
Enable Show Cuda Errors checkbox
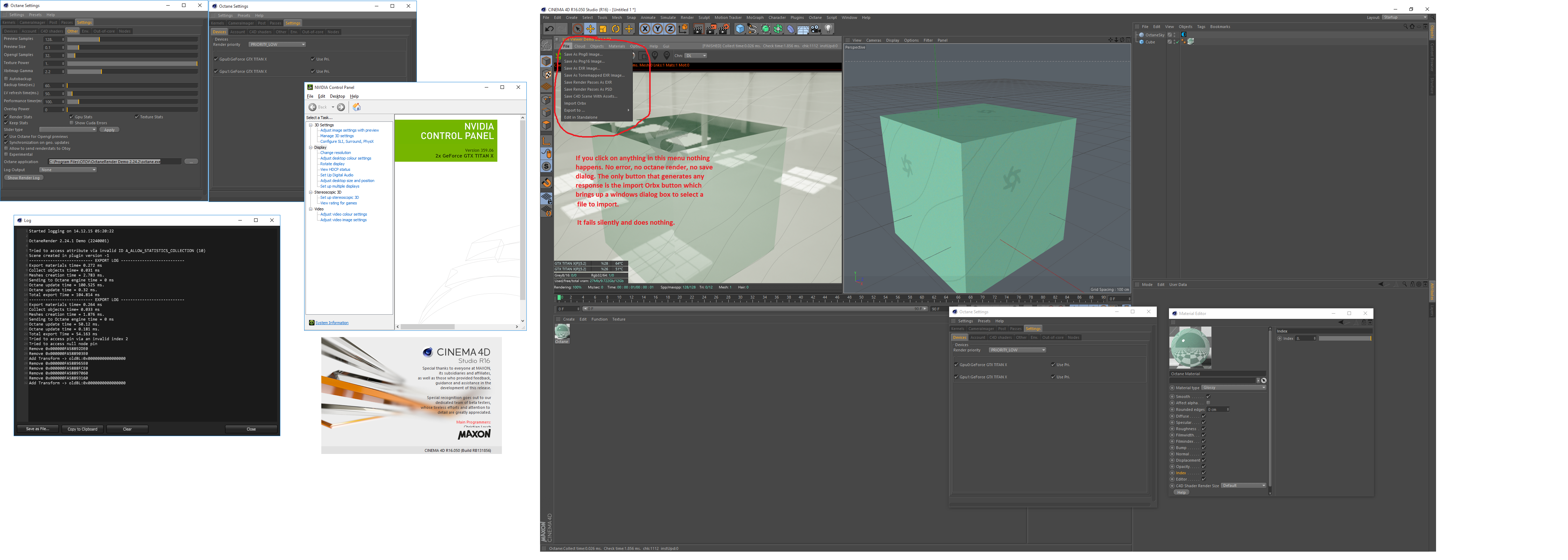pyautogui.click(x=72, y=123)
